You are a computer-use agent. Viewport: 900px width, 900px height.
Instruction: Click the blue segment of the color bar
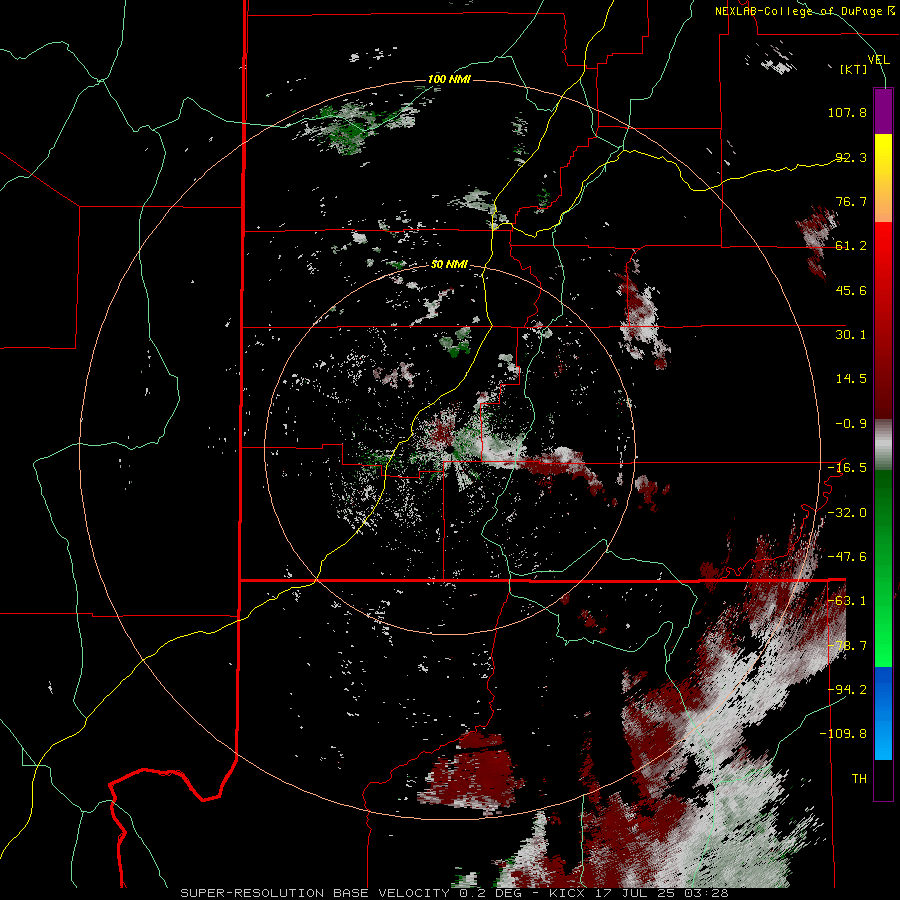pos(883,713)
